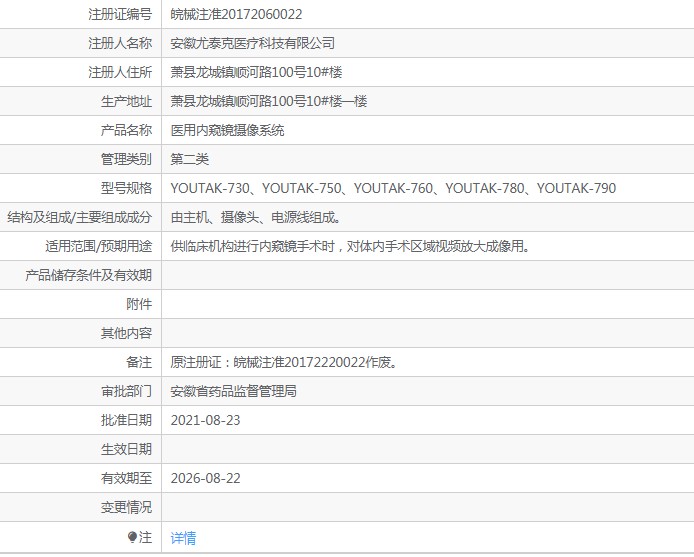
Task: Click the 适用范围/预期用途 description text
Action: (349, 246)
